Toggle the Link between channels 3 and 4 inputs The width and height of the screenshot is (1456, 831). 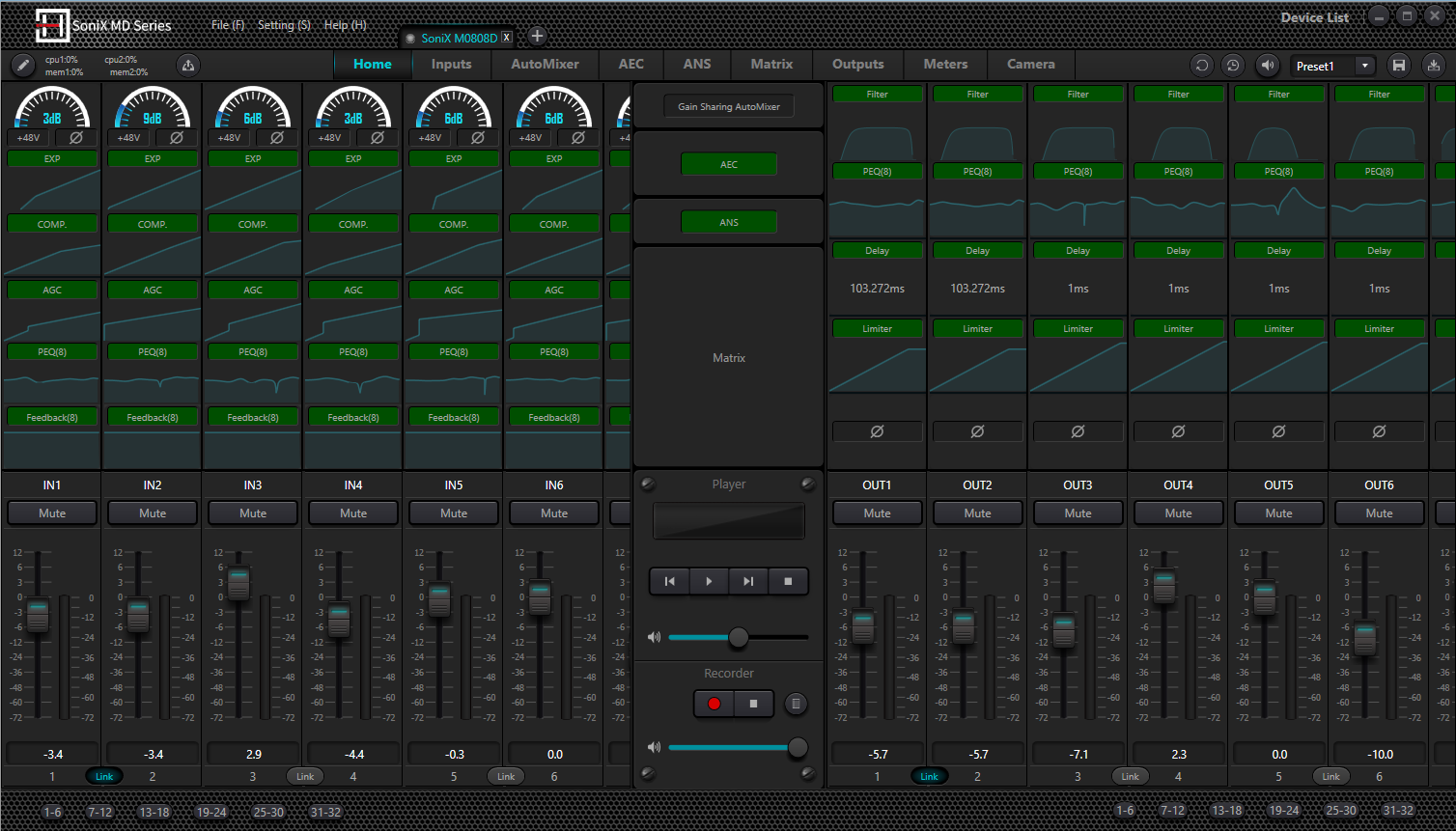click(x=305, y=776)
